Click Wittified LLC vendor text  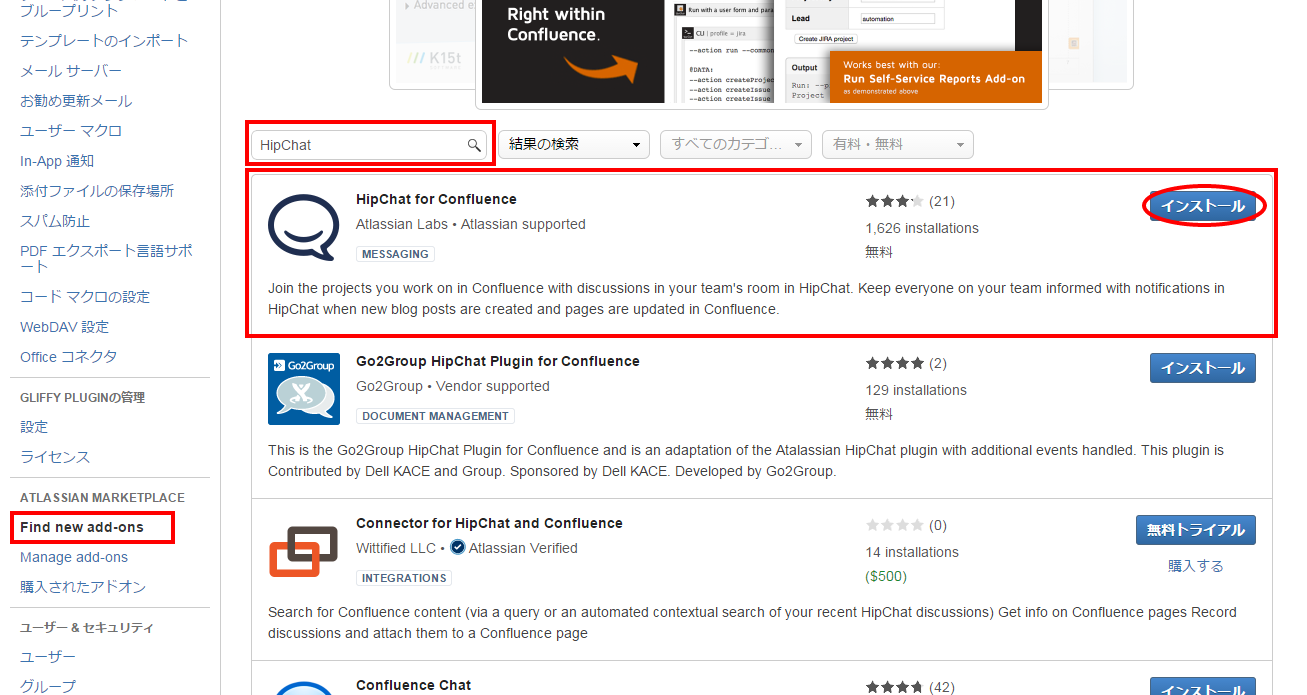396,548
